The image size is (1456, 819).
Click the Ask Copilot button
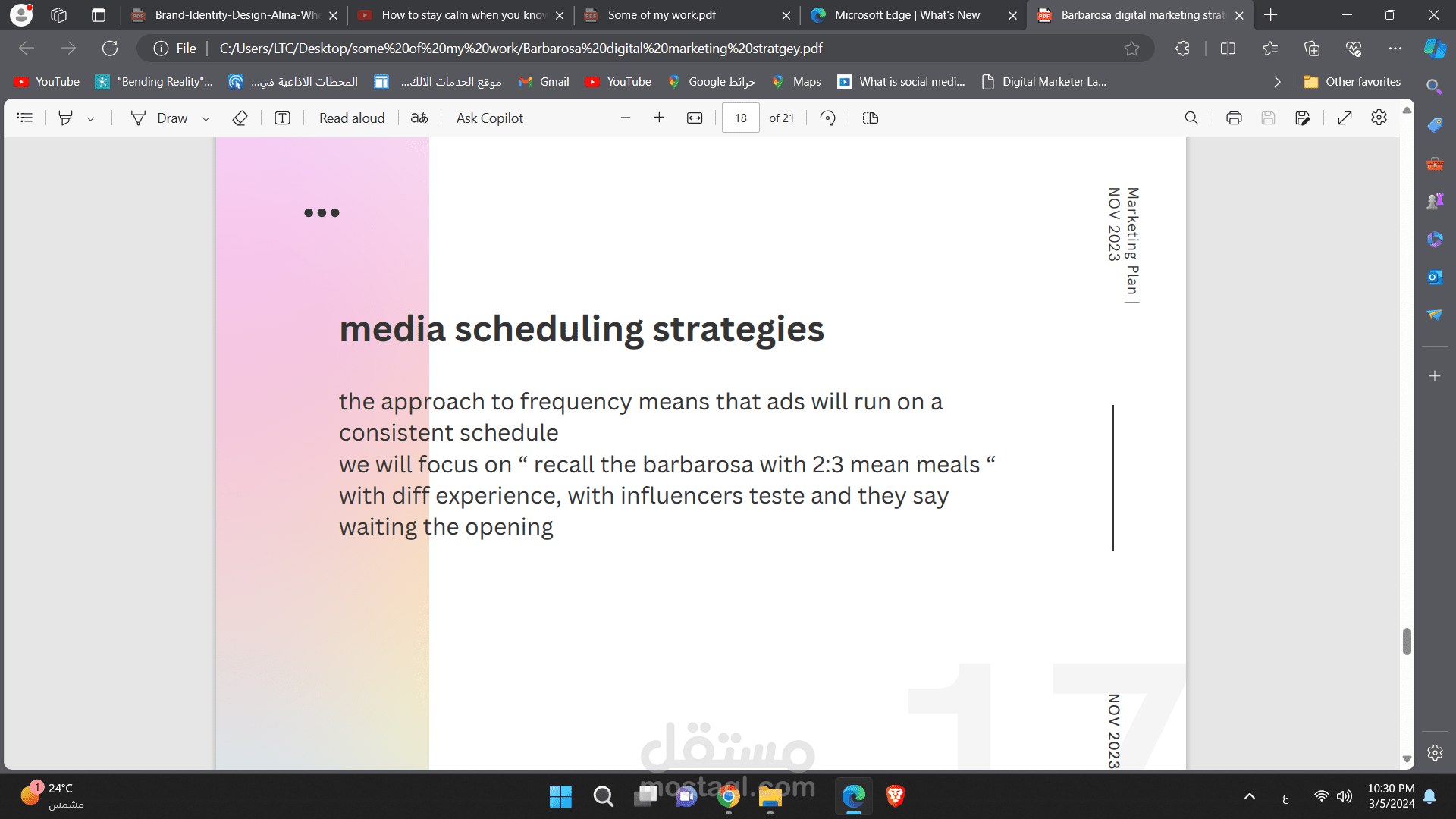[489, 118]
